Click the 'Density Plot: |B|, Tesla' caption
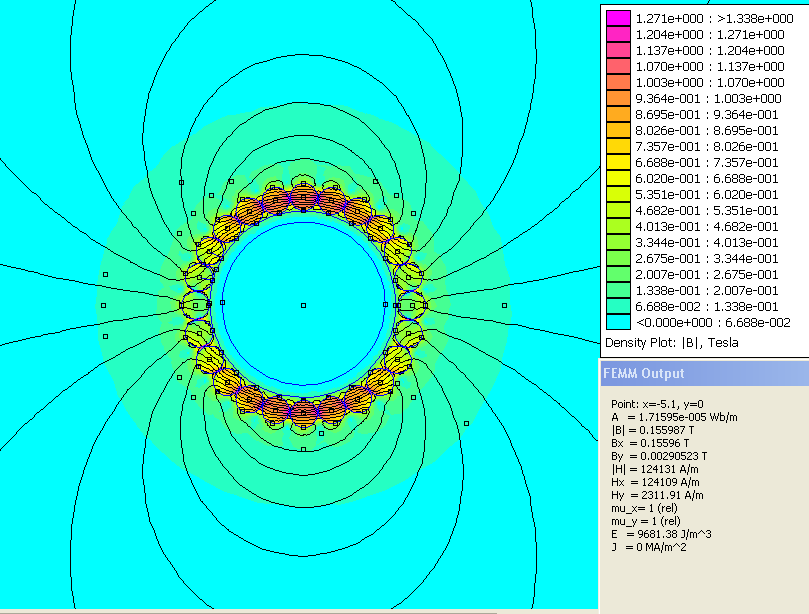 coord(672,343)
